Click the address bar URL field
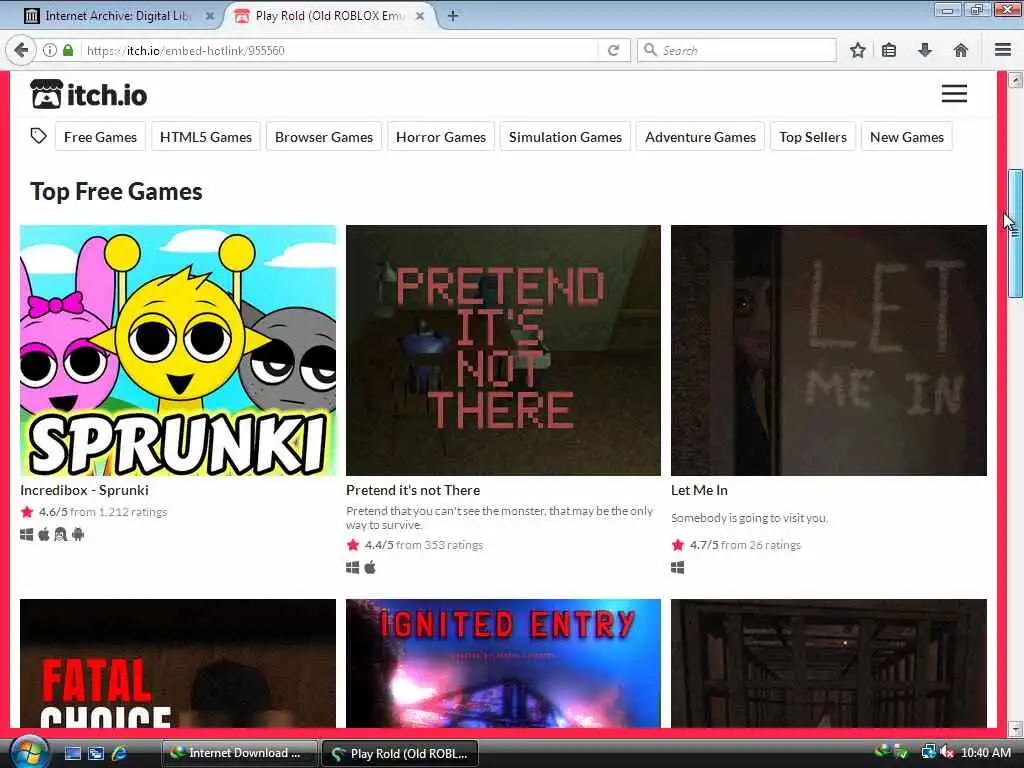This screenshot has height=768, width=1024. pyautogui.click(x=340, y=50)
